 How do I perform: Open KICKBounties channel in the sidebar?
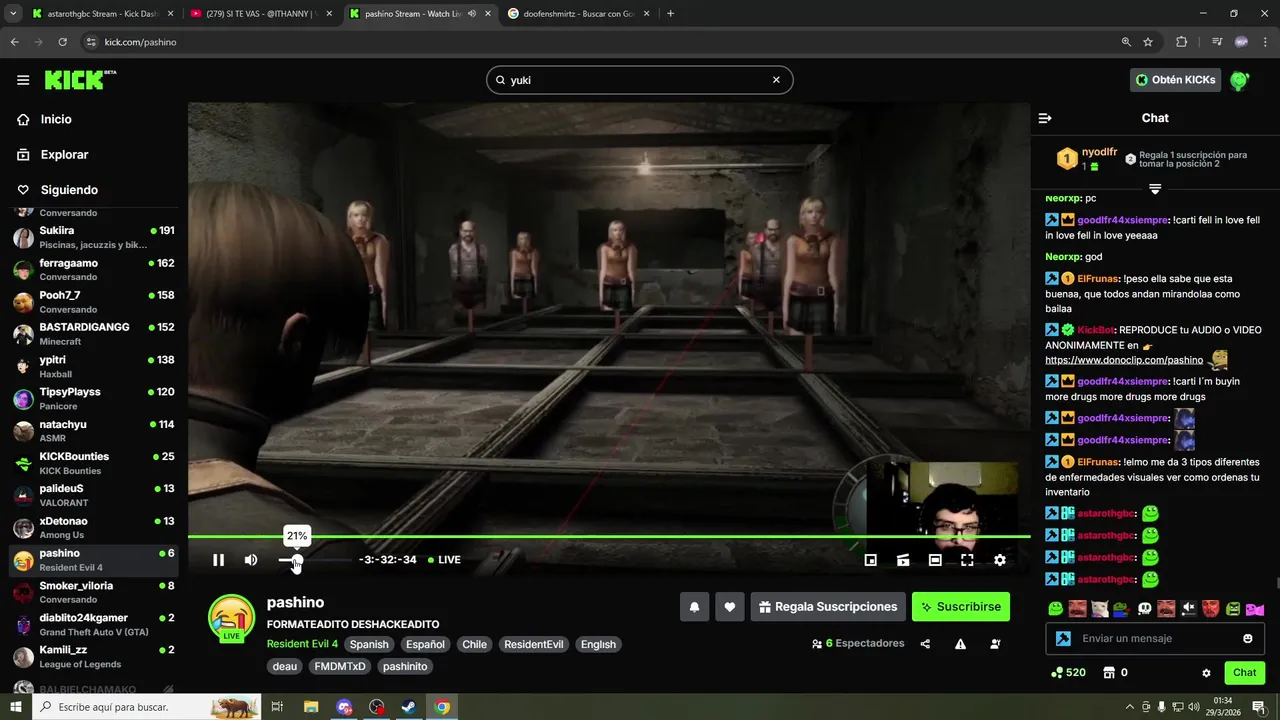[94, 463]
